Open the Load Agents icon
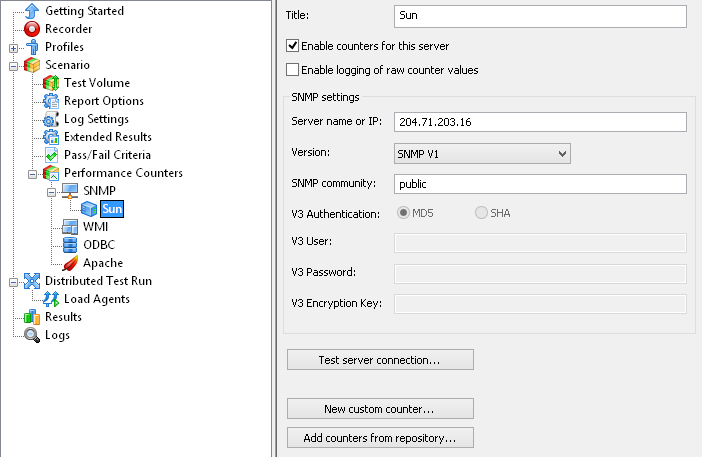Screen dimensions: 702x457 tap(51, 299)
